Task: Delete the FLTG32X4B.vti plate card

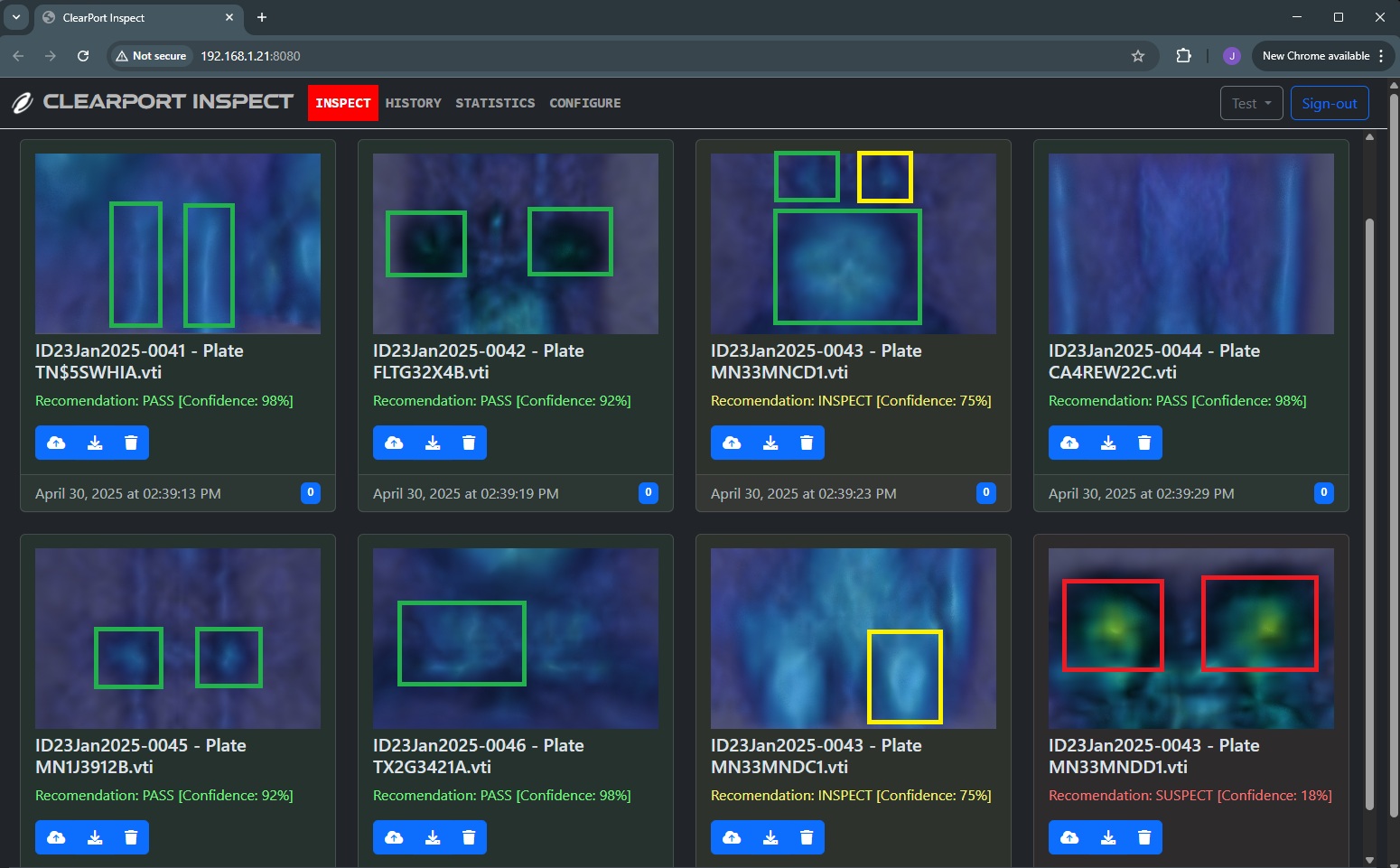Action: (x=469, y=443)
